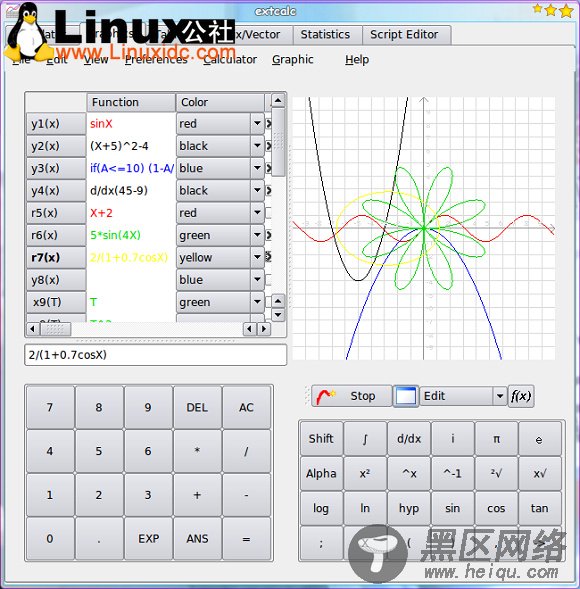Screen dimensions: 580x589
Task: Open the y1(x) red color dropdown
Action: click(x=221, y=124)
